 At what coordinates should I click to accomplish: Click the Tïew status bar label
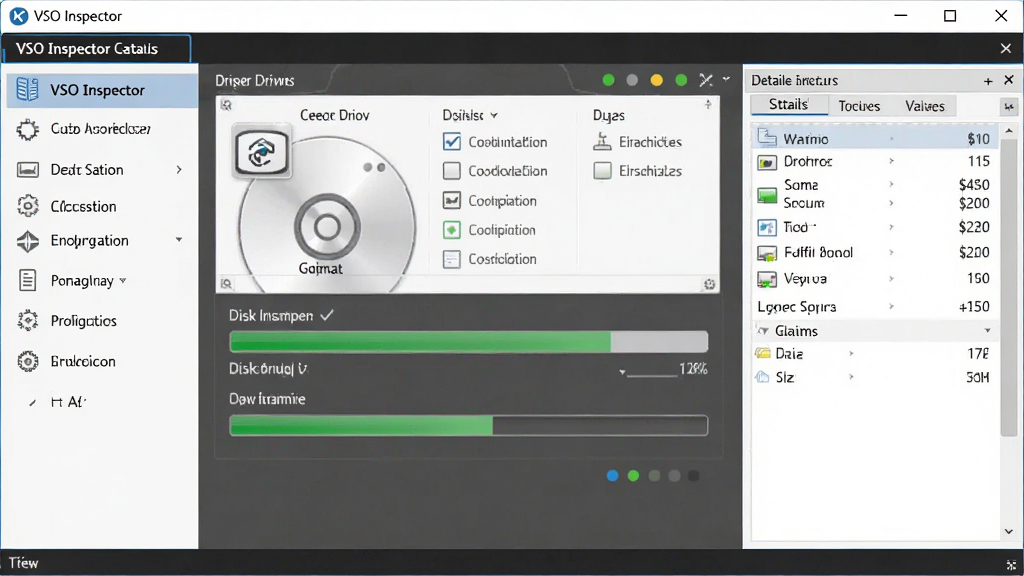pos(24,563)
